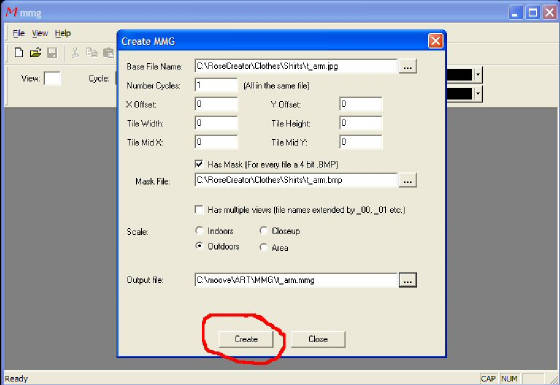
Task: Click the Base File Name input field
Action: [296, 66]
